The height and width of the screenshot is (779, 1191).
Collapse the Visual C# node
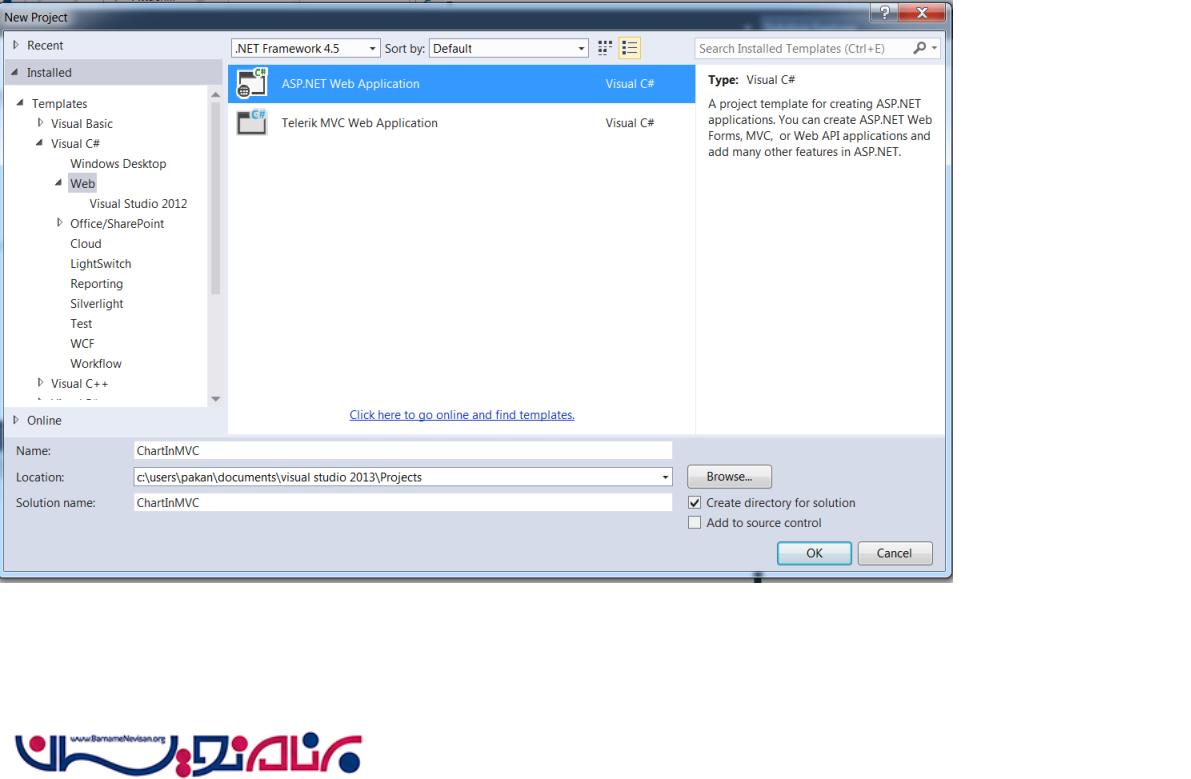coord(39,143)
